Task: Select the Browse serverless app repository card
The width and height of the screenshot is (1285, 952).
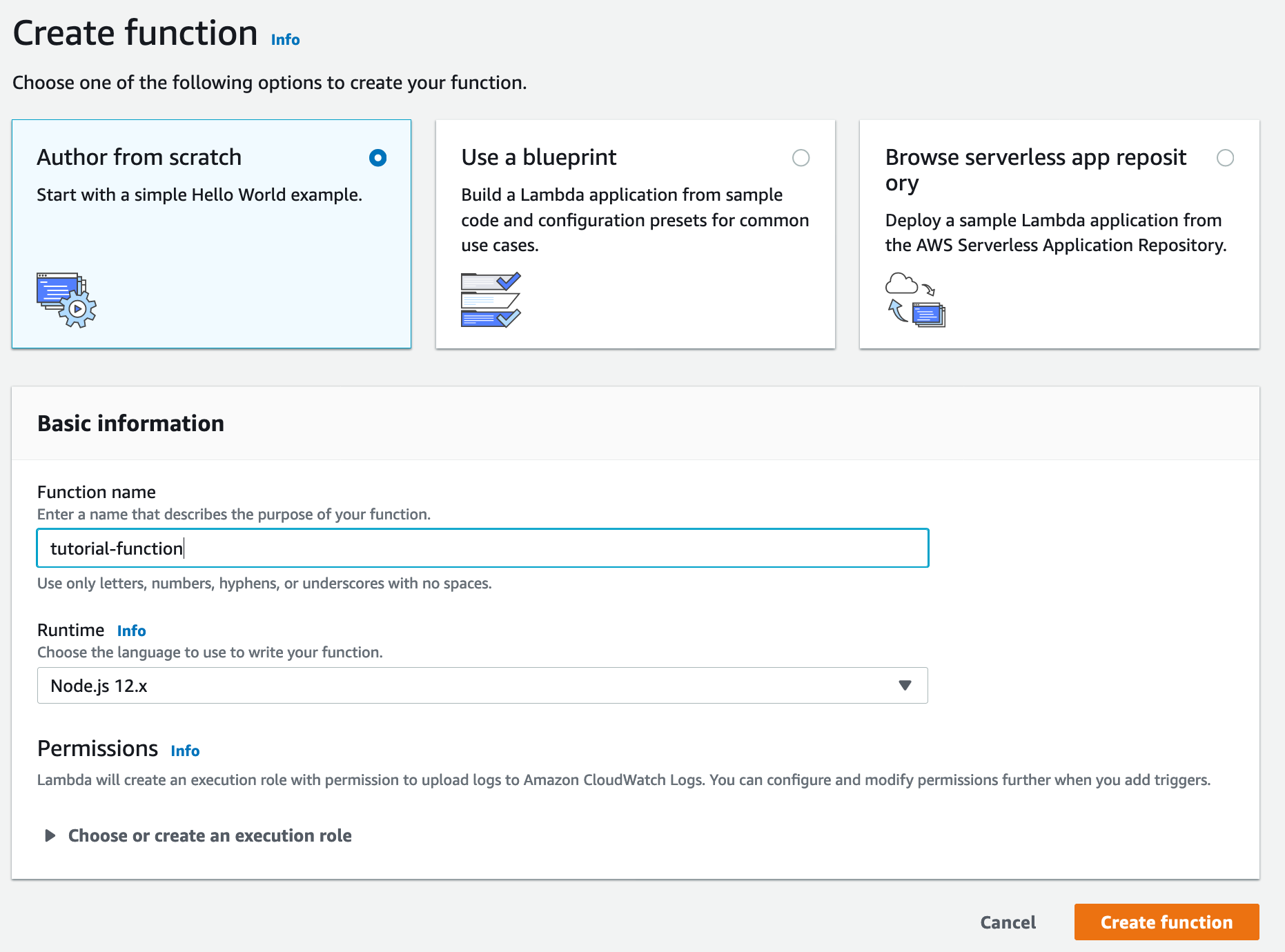Action: pos(1059,235)
